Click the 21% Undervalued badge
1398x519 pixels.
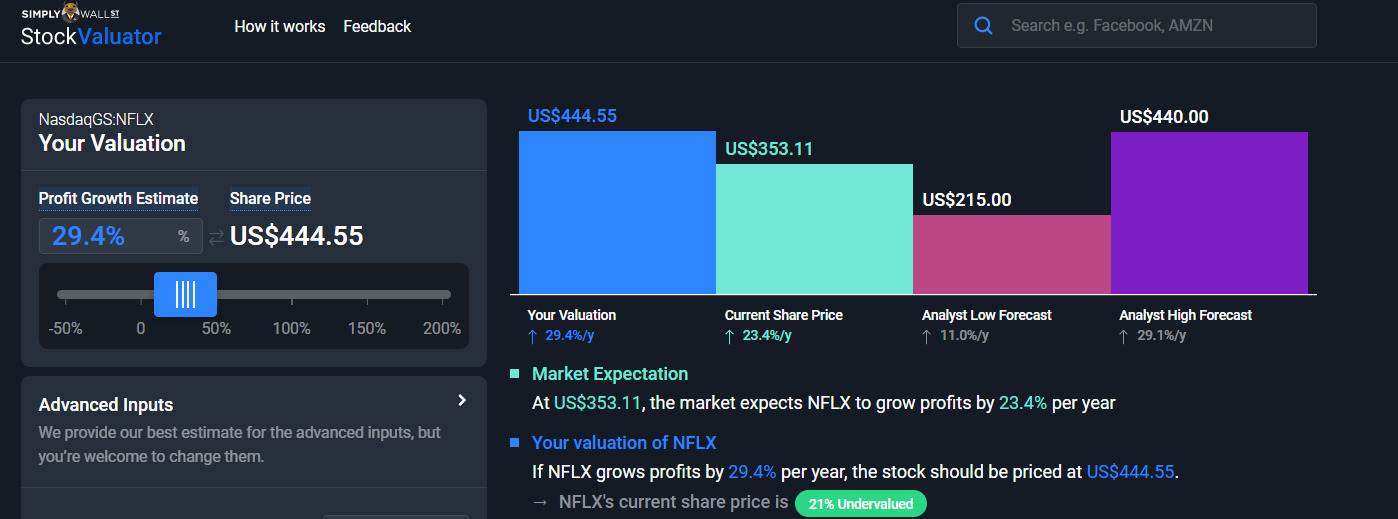coord(861,504)
